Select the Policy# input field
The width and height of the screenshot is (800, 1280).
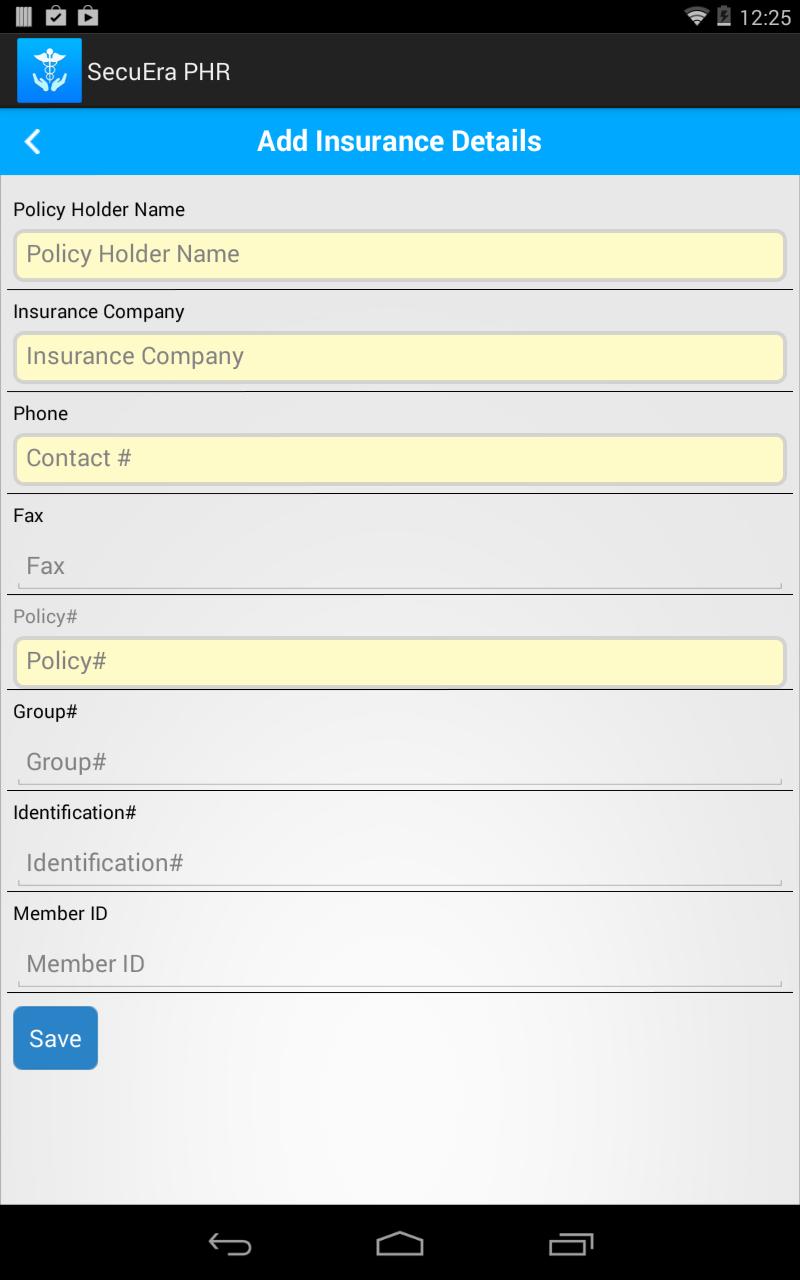(x=400, y=662)
